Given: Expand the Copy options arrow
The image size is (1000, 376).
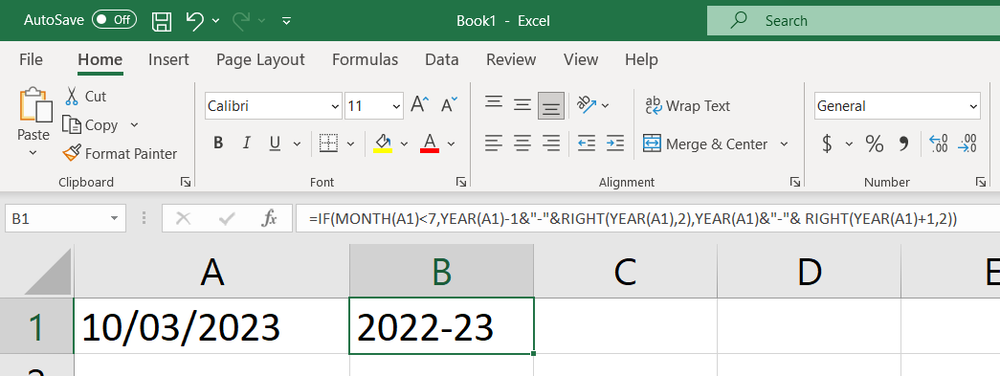Looking at the screenshot, I should (134, 125).
